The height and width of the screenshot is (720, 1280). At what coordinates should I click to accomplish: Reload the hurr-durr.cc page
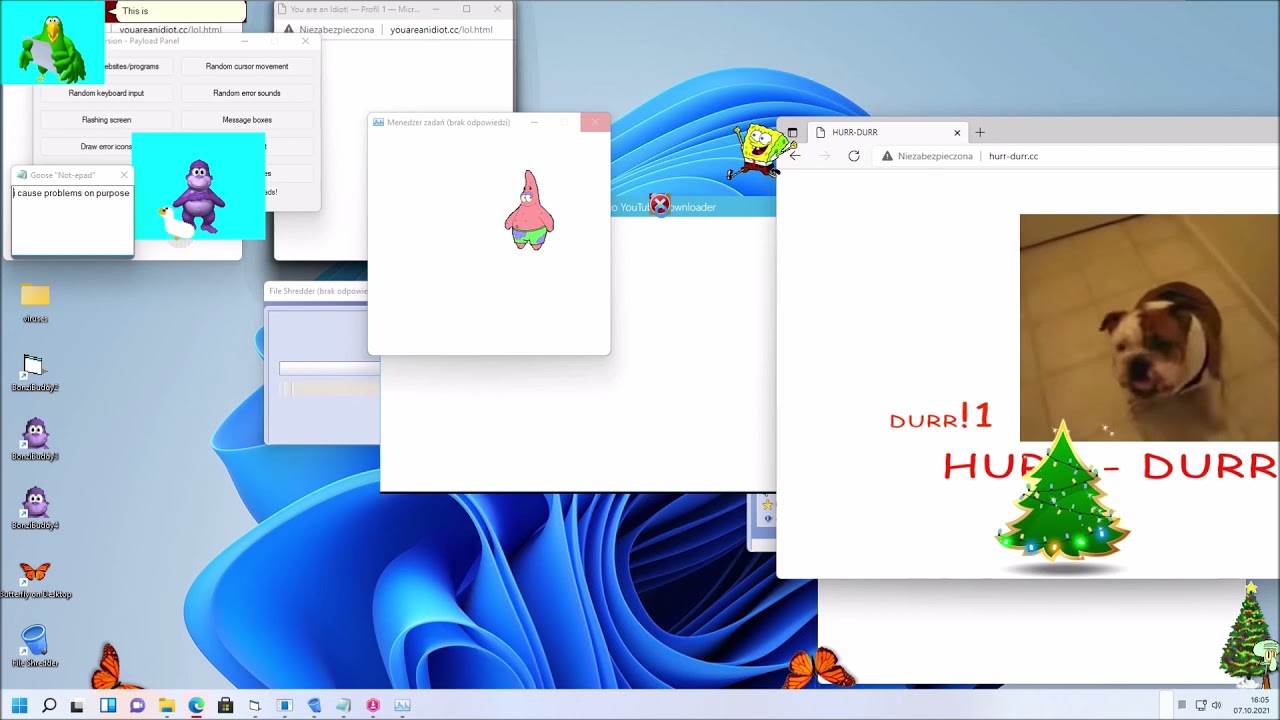tap(854, 156)
